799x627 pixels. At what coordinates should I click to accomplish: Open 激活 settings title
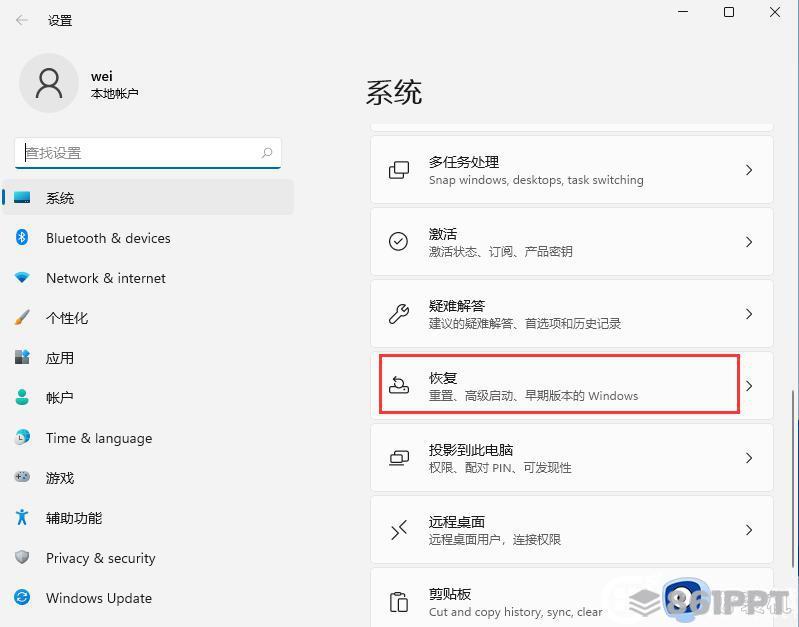(443, 234)
